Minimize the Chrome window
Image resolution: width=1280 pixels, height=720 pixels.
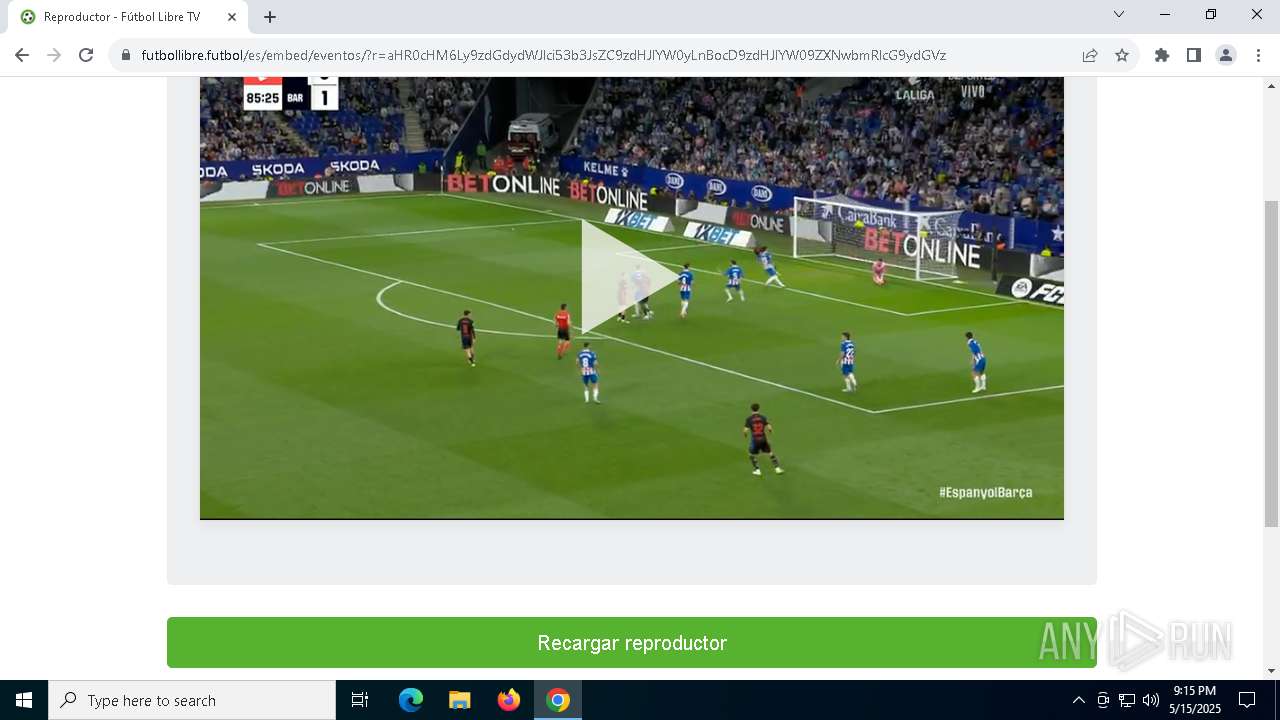[x=1165, y=14]
